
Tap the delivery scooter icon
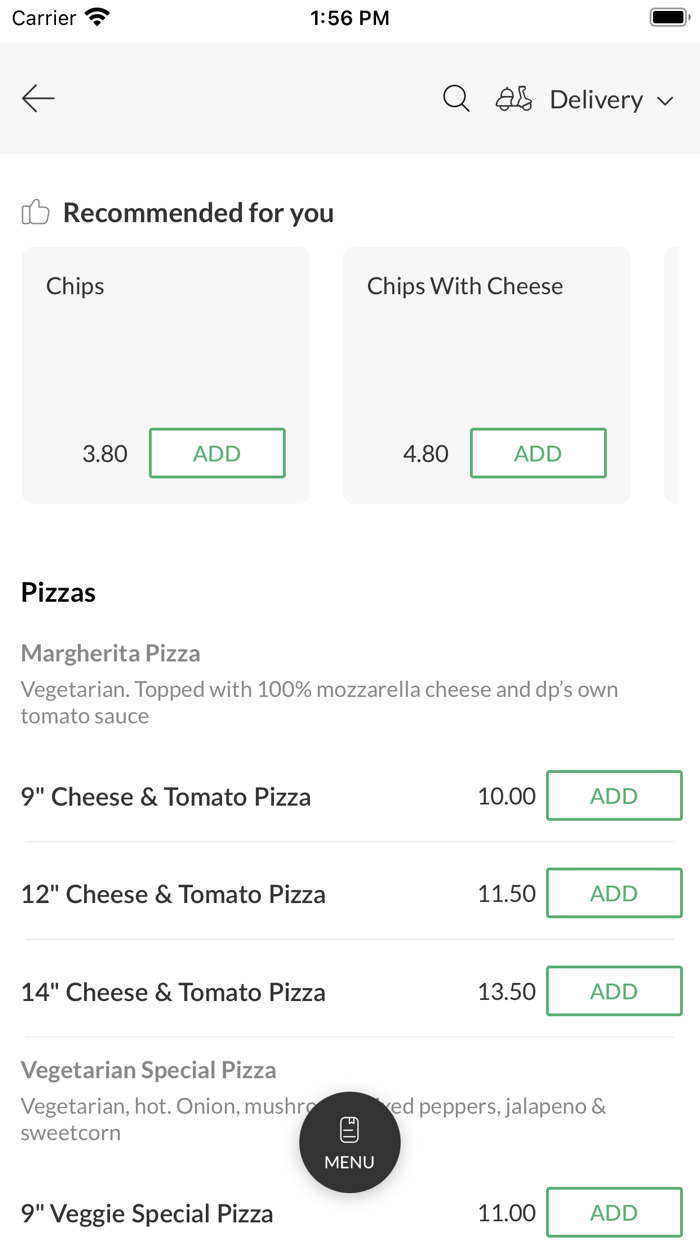[513, 99]
